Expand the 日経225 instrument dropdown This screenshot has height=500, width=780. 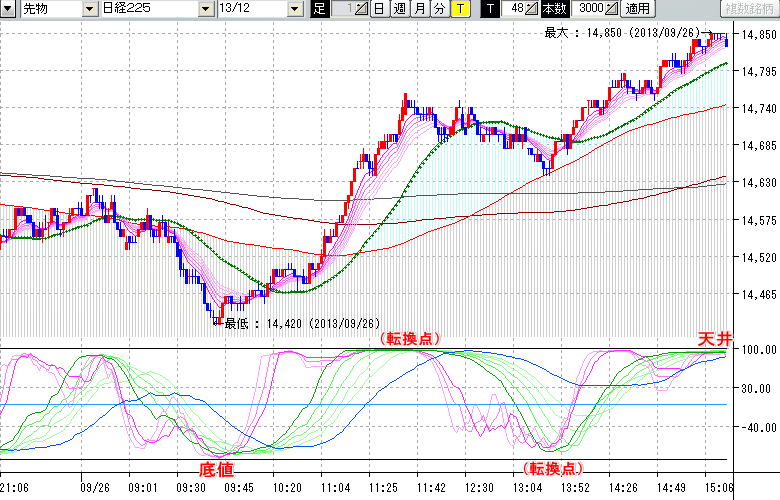(207, 9)
